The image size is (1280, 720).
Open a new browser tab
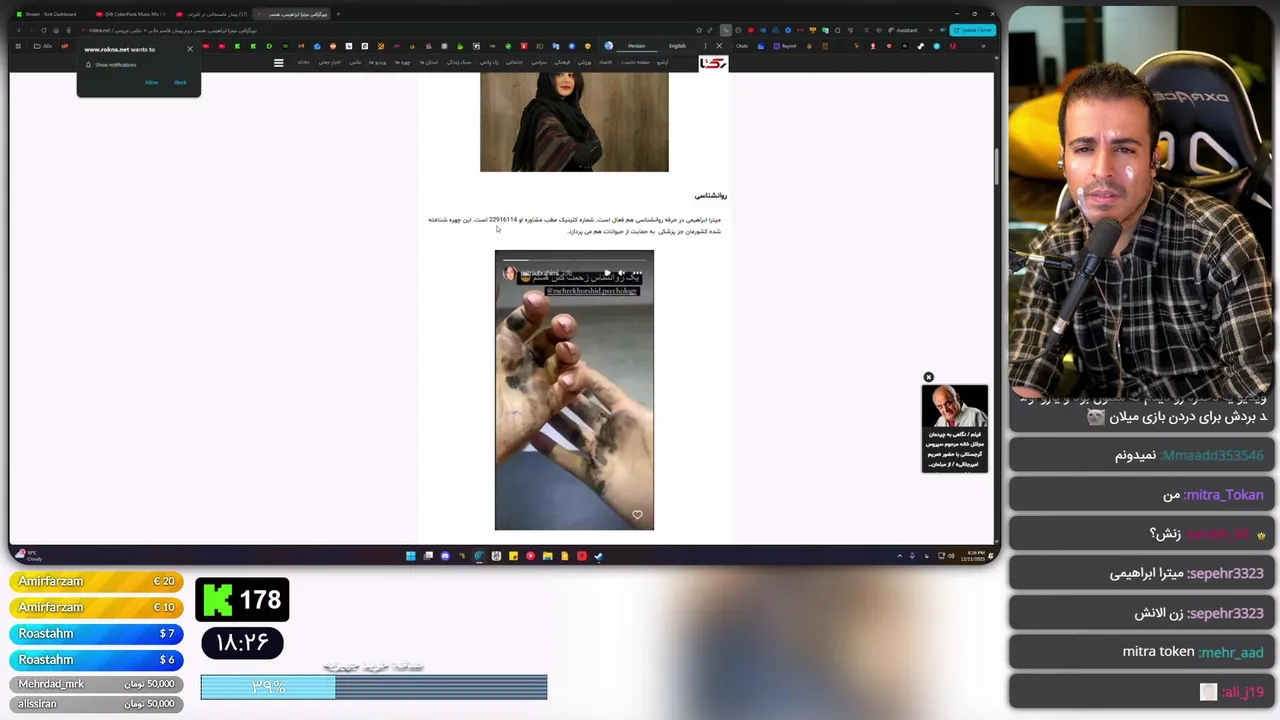[x=338, y=14]
